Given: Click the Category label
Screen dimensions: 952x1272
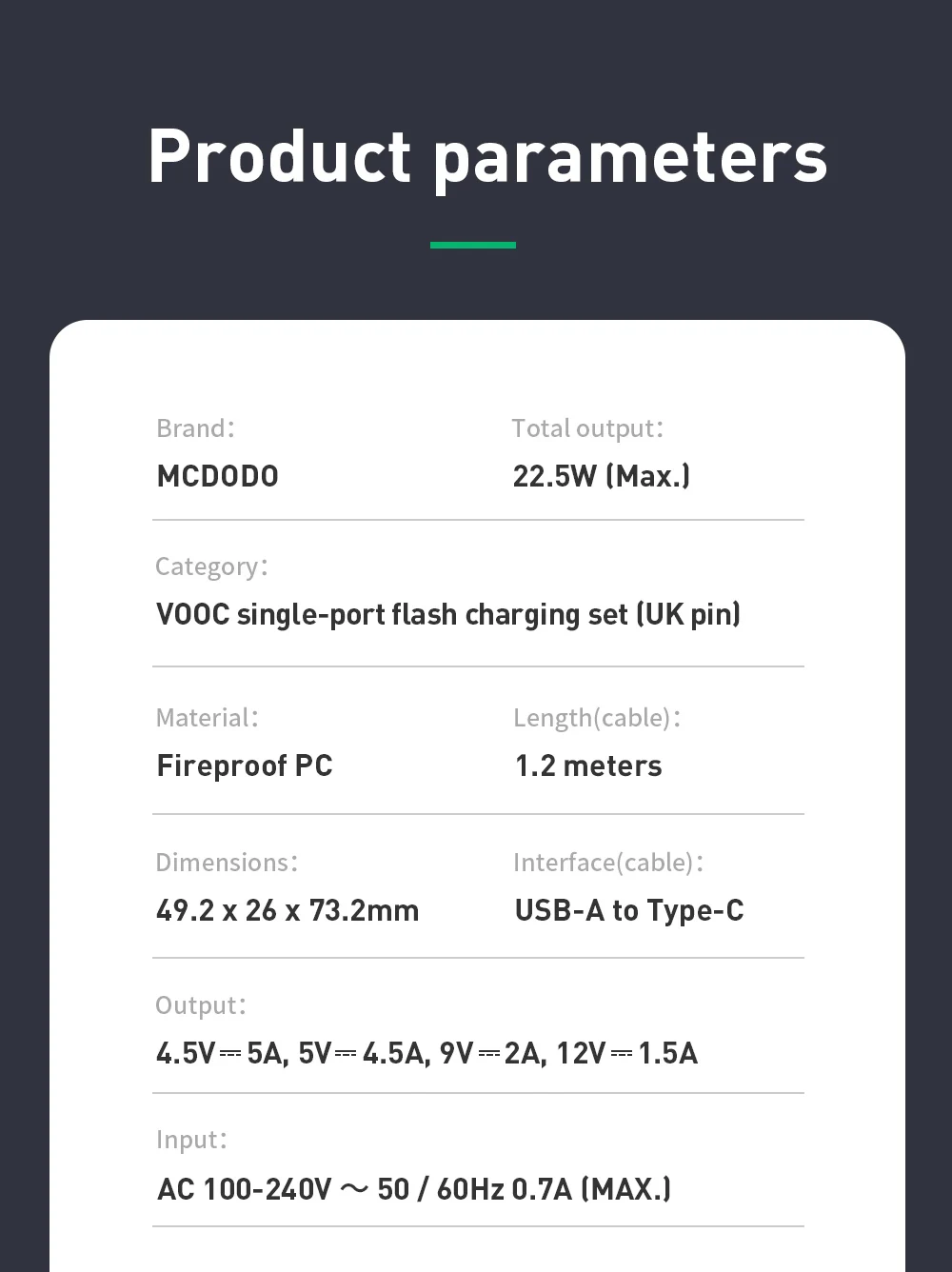Looking at the screenshot, I should pyautogui.click(x=211, y=566).
